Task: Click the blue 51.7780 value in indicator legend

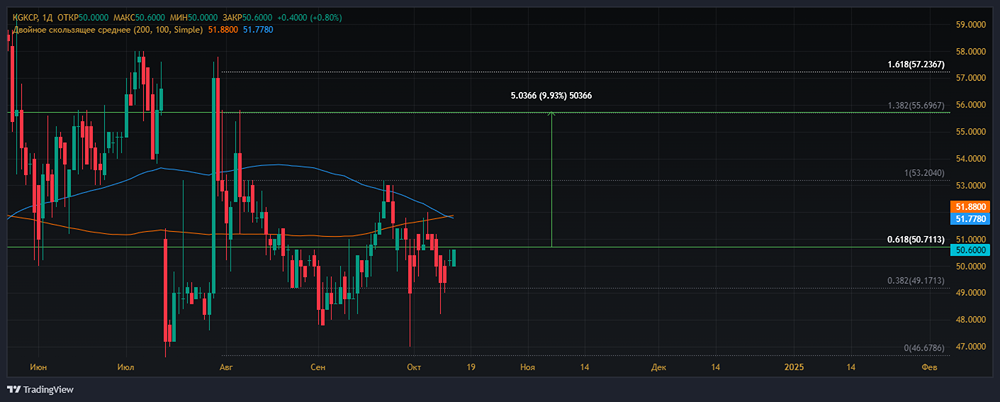Action: (x=258, y=30)
